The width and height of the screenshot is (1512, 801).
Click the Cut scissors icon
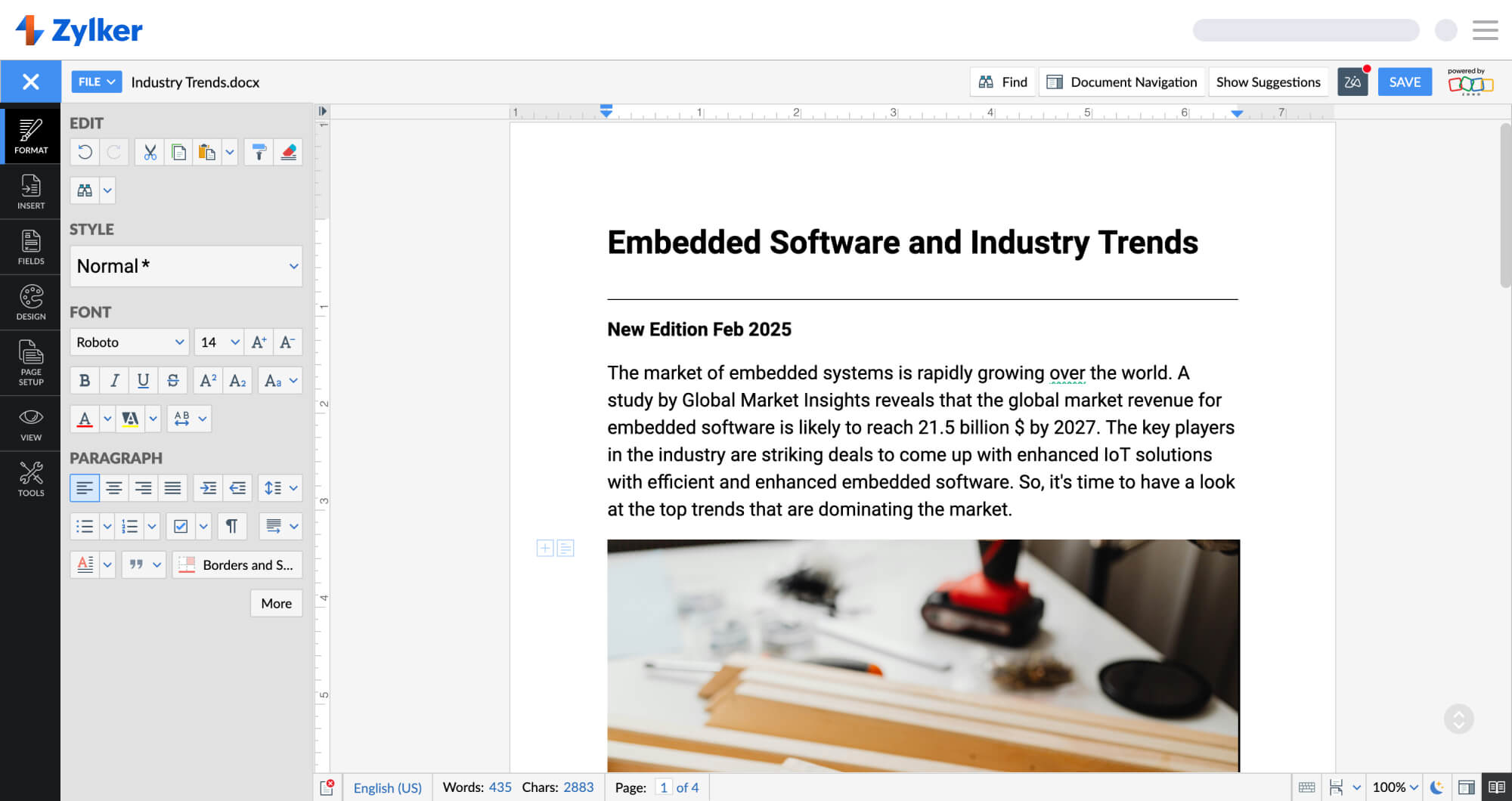click(150, 153)
